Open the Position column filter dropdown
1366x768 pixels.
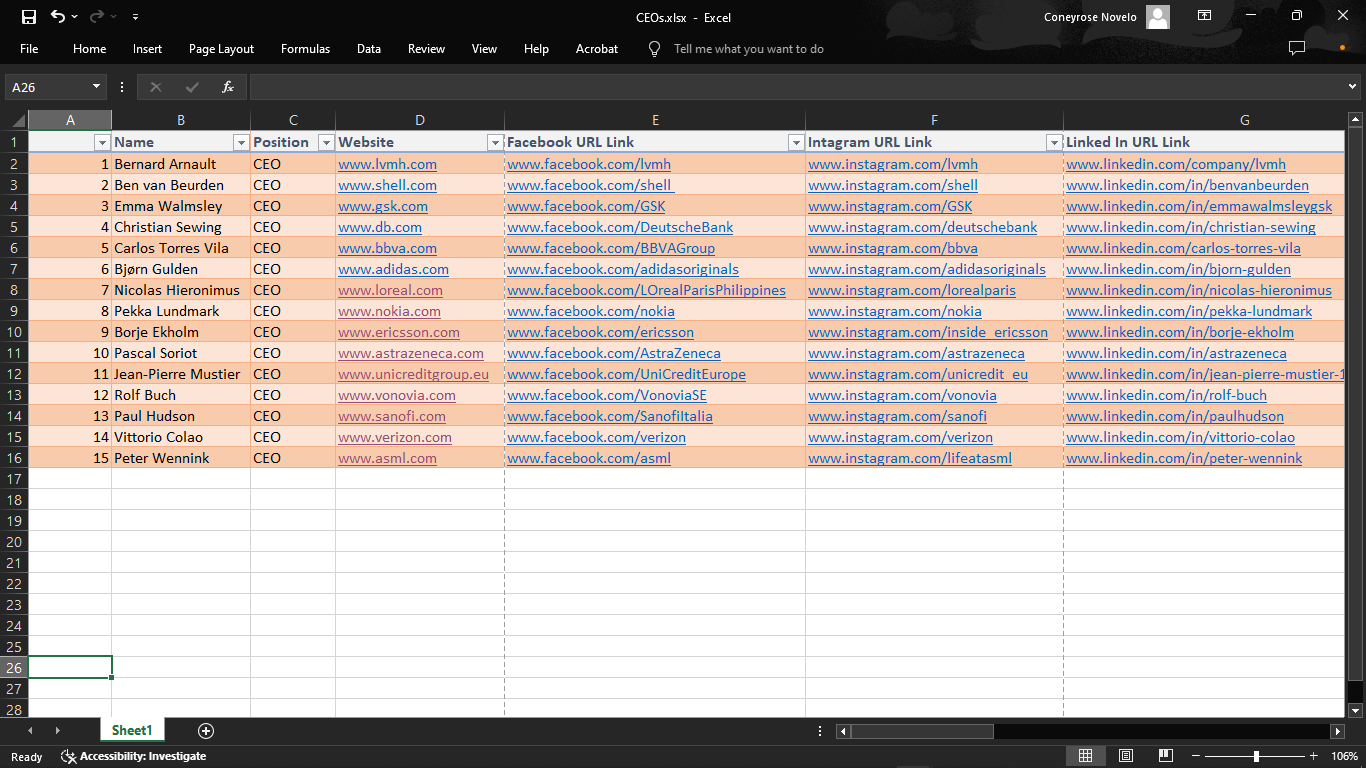point(326,143)
